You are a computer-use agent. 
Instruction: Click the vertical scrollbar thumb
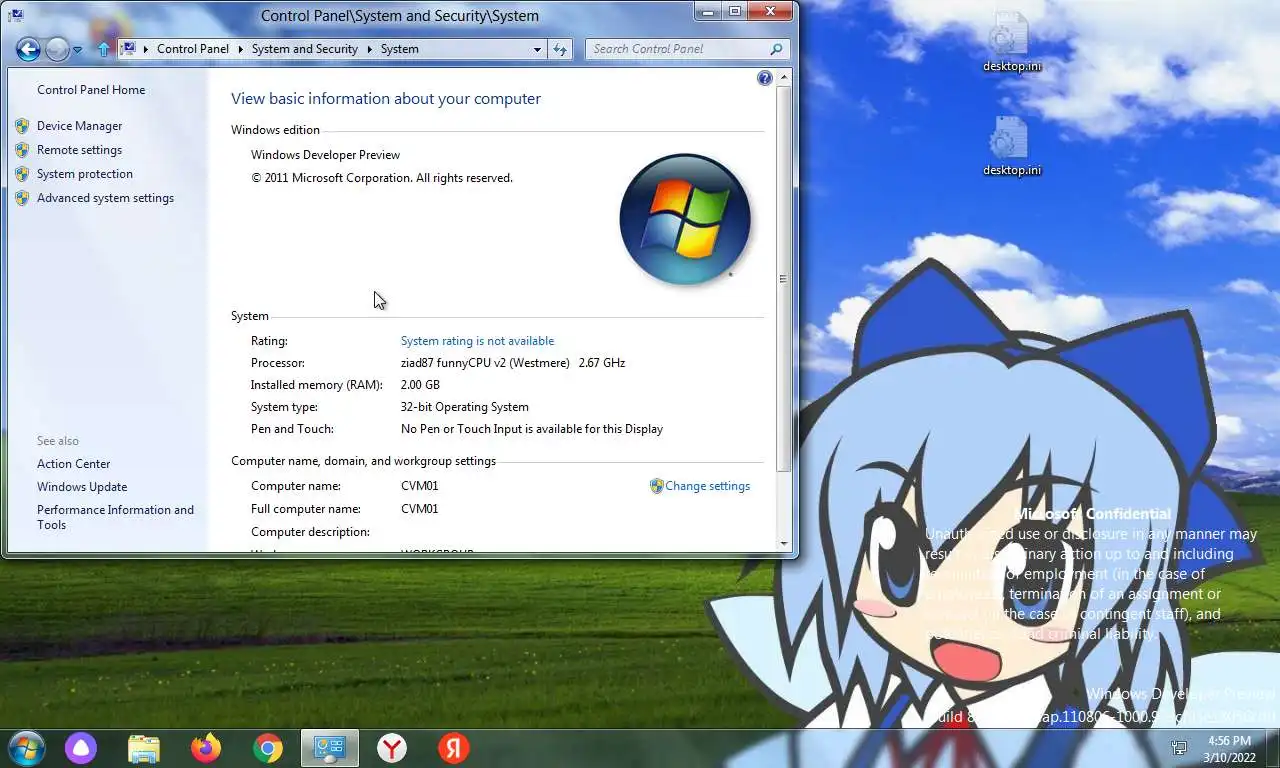click(784, 278)
